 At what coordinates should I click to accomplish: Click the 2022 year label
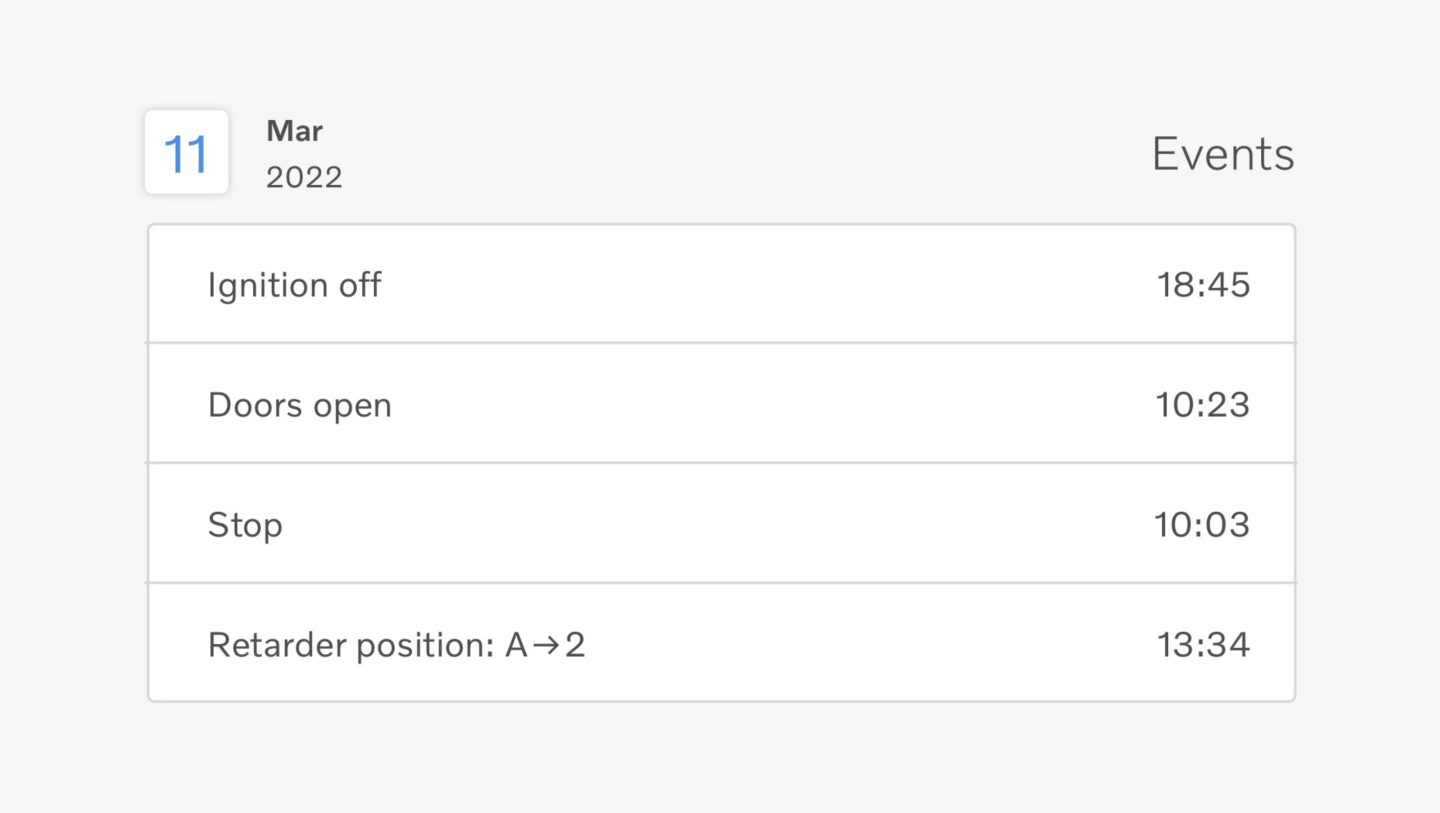304,177
